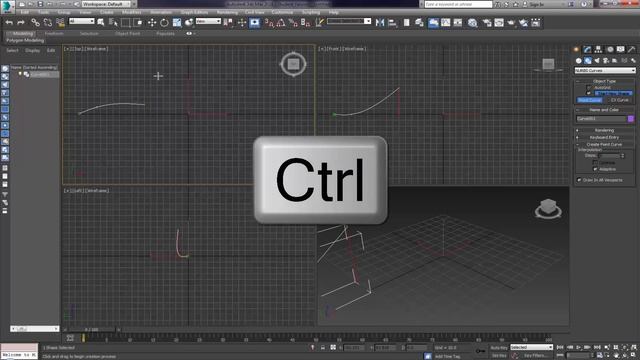The image size is (640, 360).
Task: Open the Help menu
Action: (x=333, y=12)
